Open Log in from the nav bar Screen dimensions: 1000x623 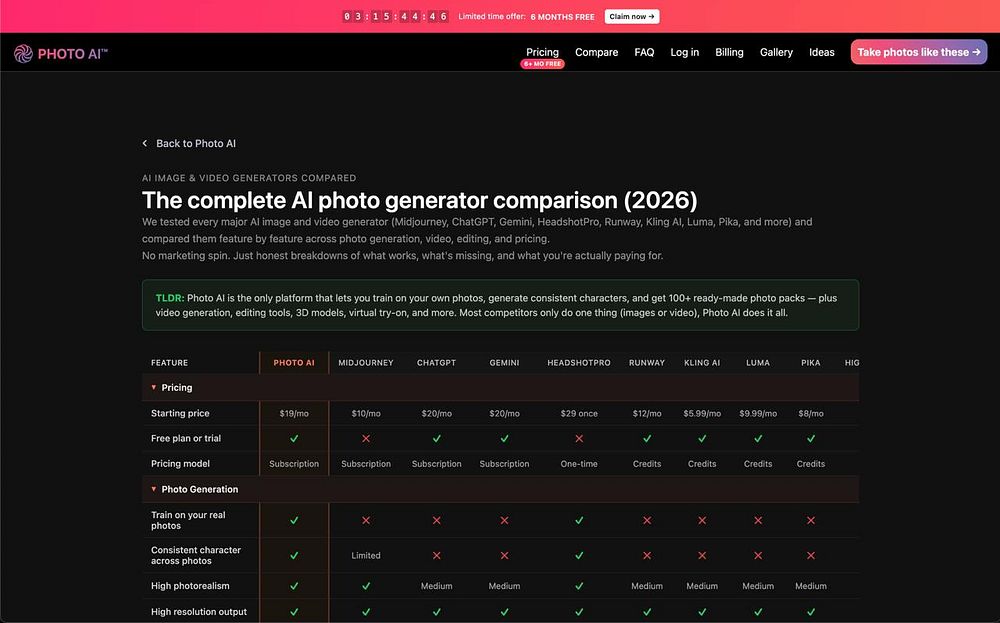click(x=684, y=52)
